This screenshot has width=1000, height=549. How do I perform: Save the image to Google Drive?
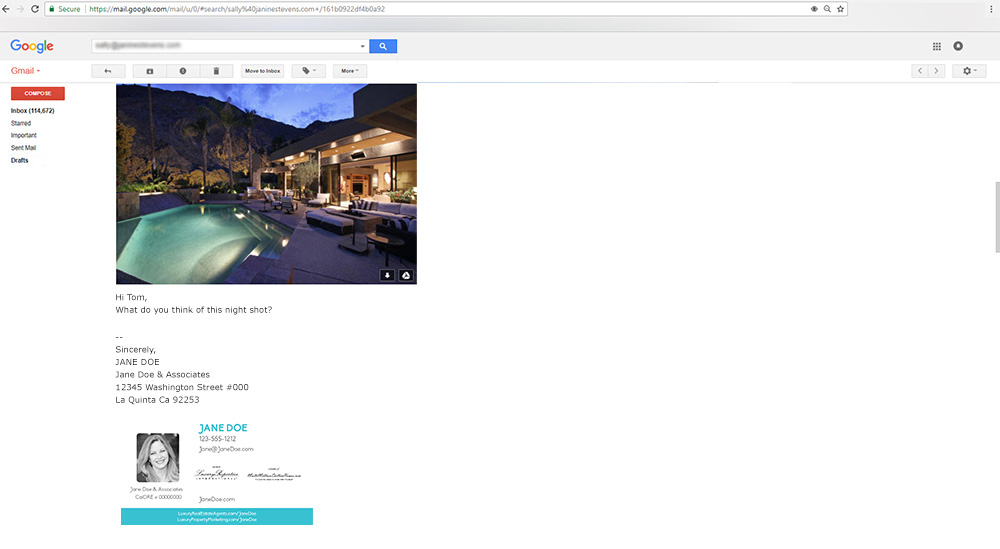[406, 275]
